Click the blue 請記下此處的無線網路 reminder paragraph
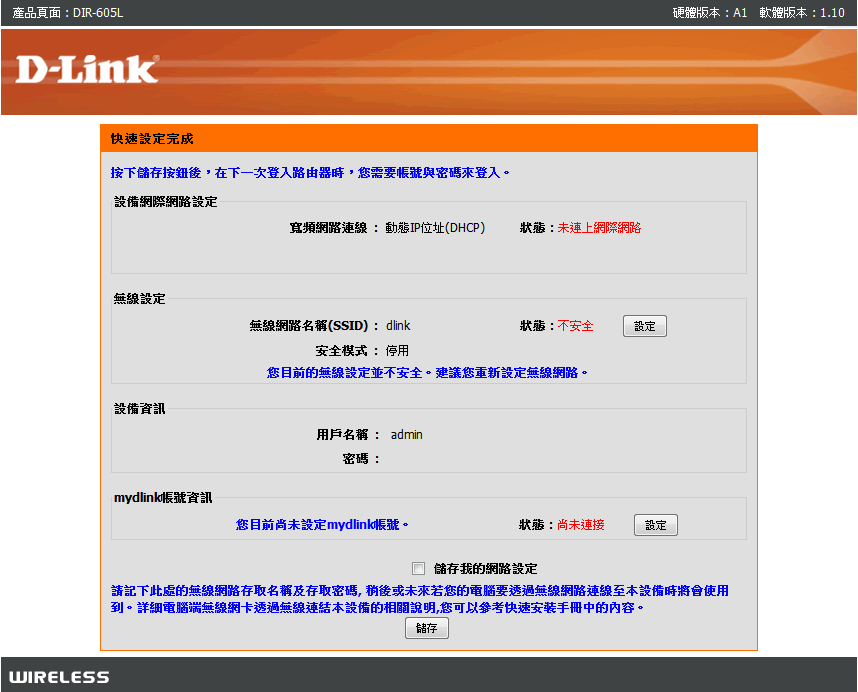The height and width of the screenshot is (692, 858). click(420, 599)
